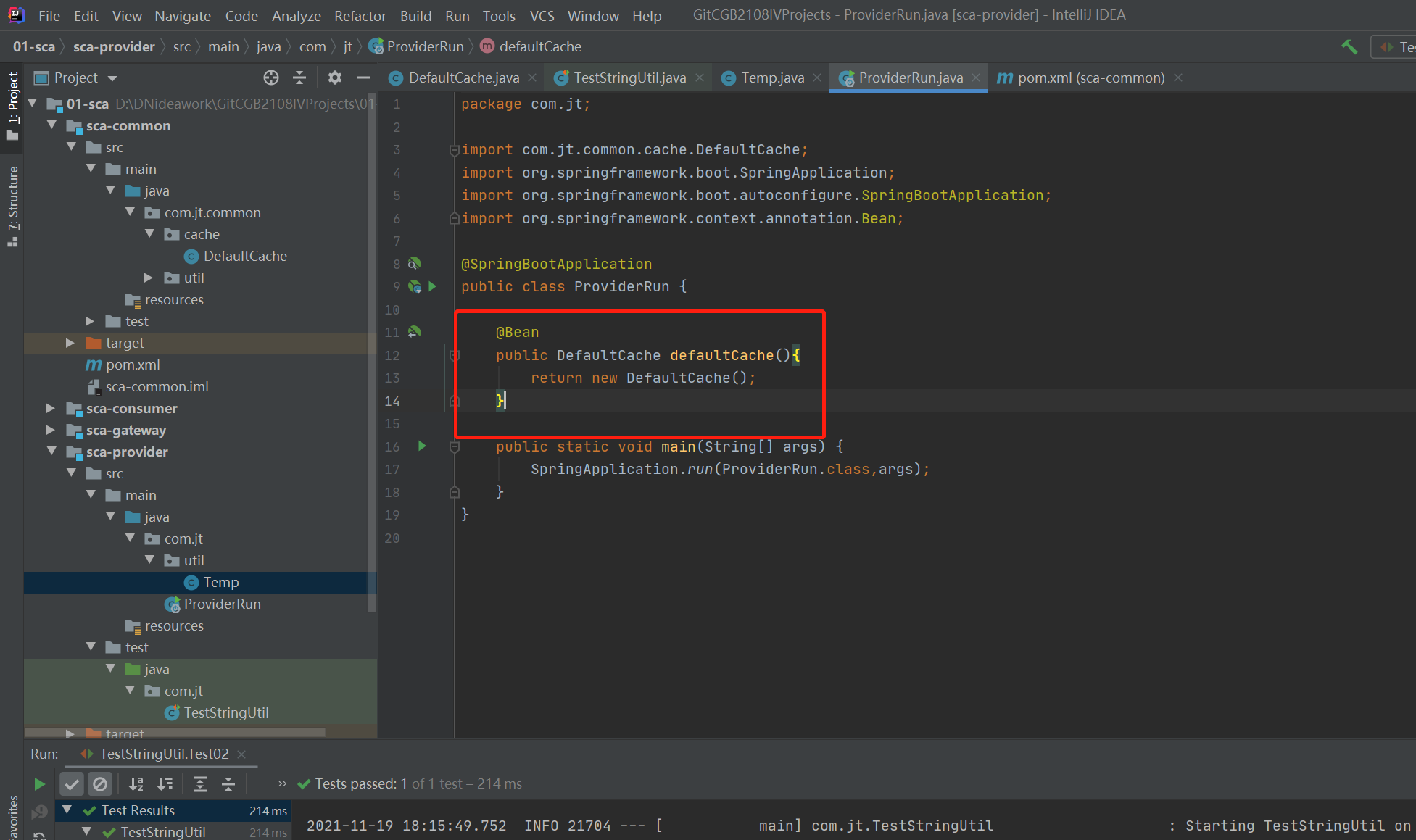Click the locate file crosshair icon in Project panel
This screenshot has height=840, width=1416.
click(271, 78)
